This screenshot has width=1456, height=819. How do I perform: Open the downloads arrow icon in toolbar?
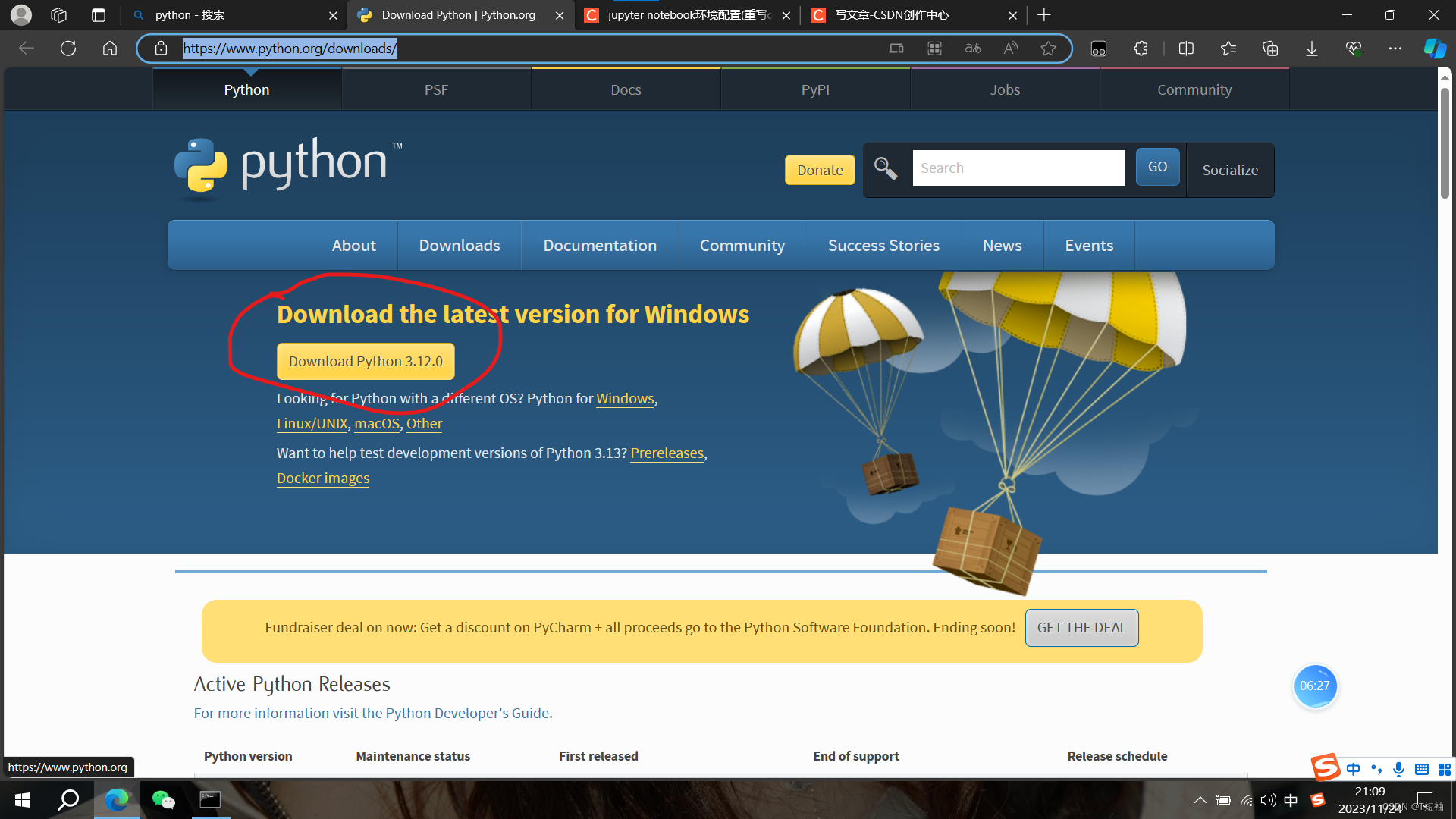[1311, 49]
